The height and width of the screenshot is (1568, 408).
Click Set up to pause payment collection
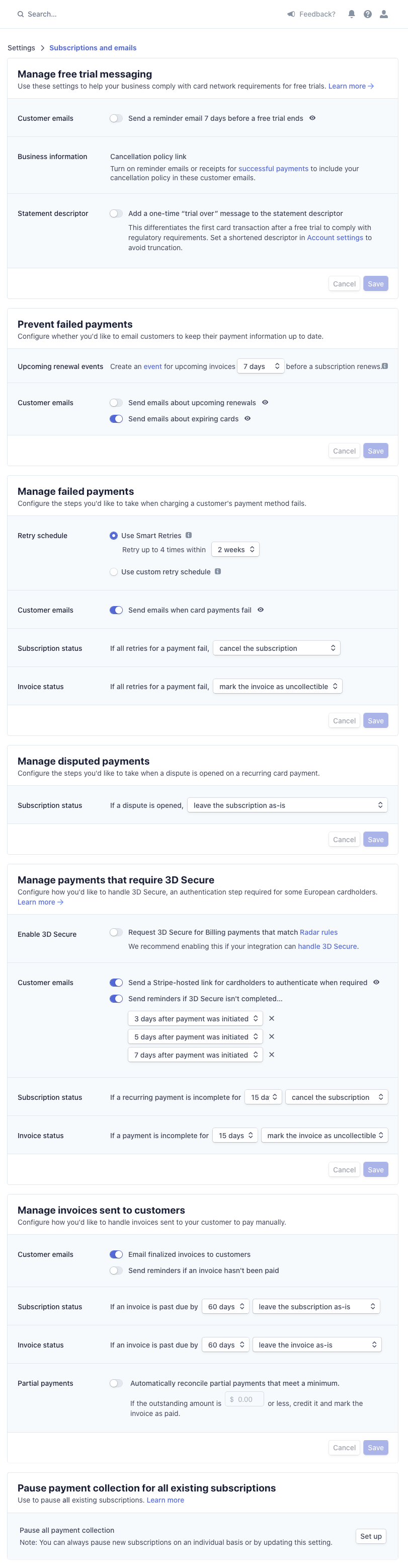coord(371,1536)
